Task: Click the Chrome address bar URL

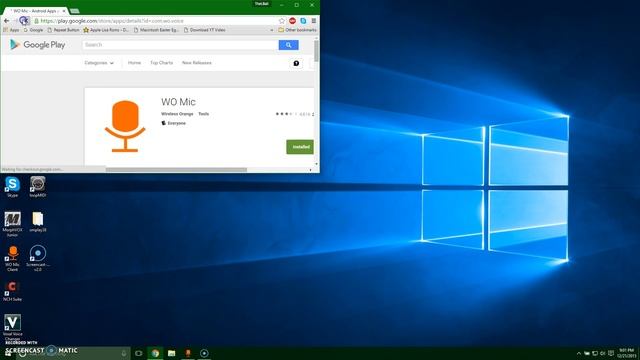Action: pos(112,21)
